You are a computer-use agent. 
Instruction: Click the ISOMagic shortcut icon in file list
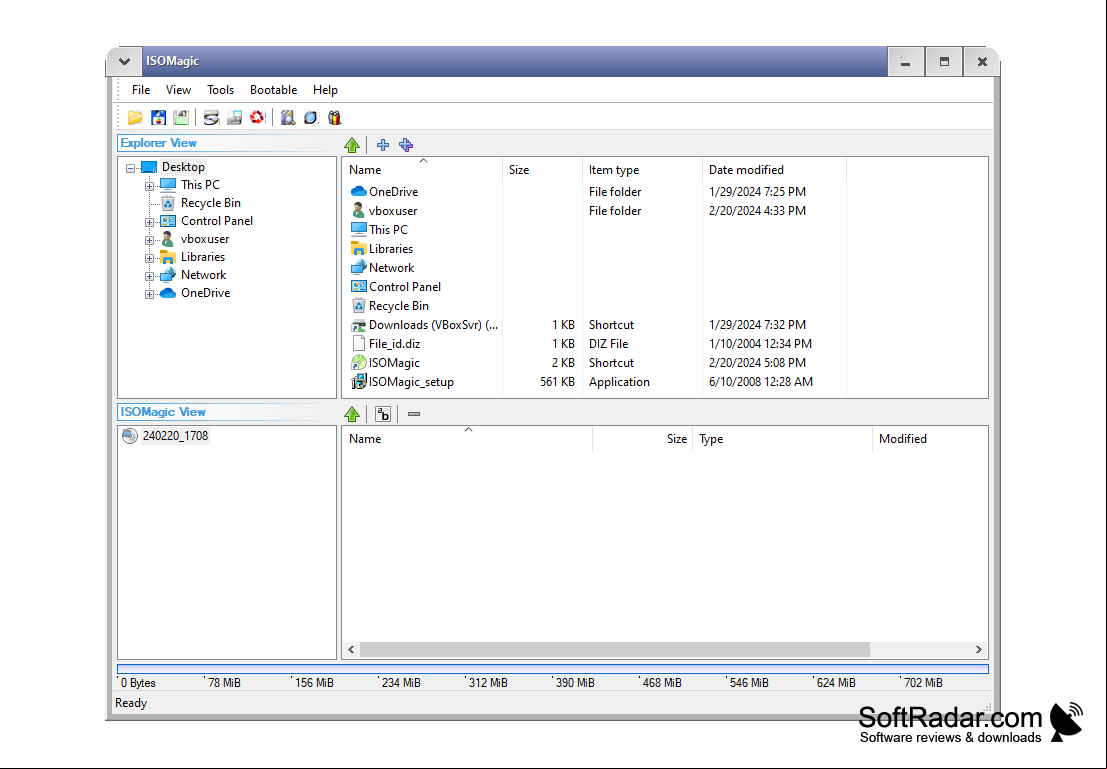359,363
